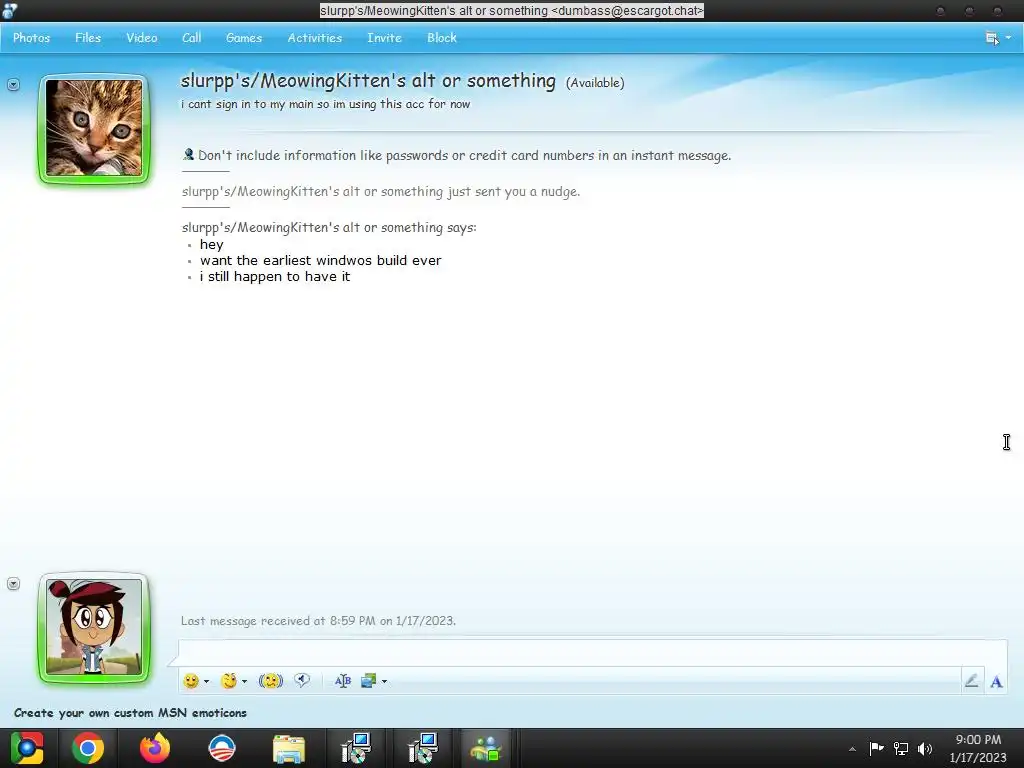Open the Obama-logo browser in the taskbar

[x=221, y=748]
